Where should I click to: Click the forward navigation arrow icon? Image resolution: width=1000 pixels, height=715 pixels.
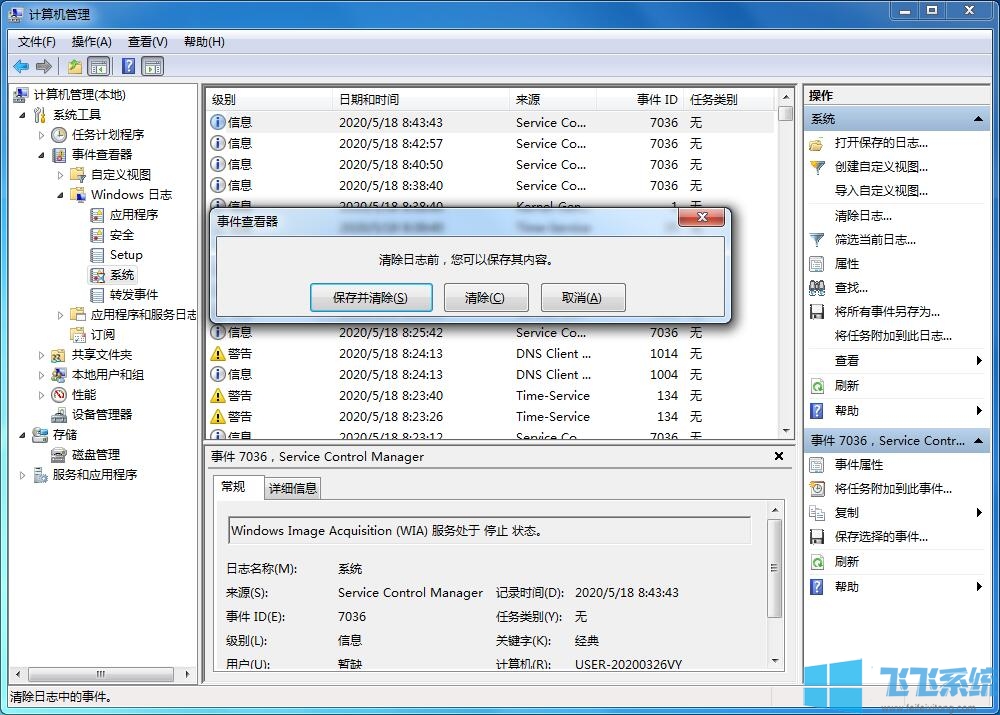point(42,66)
